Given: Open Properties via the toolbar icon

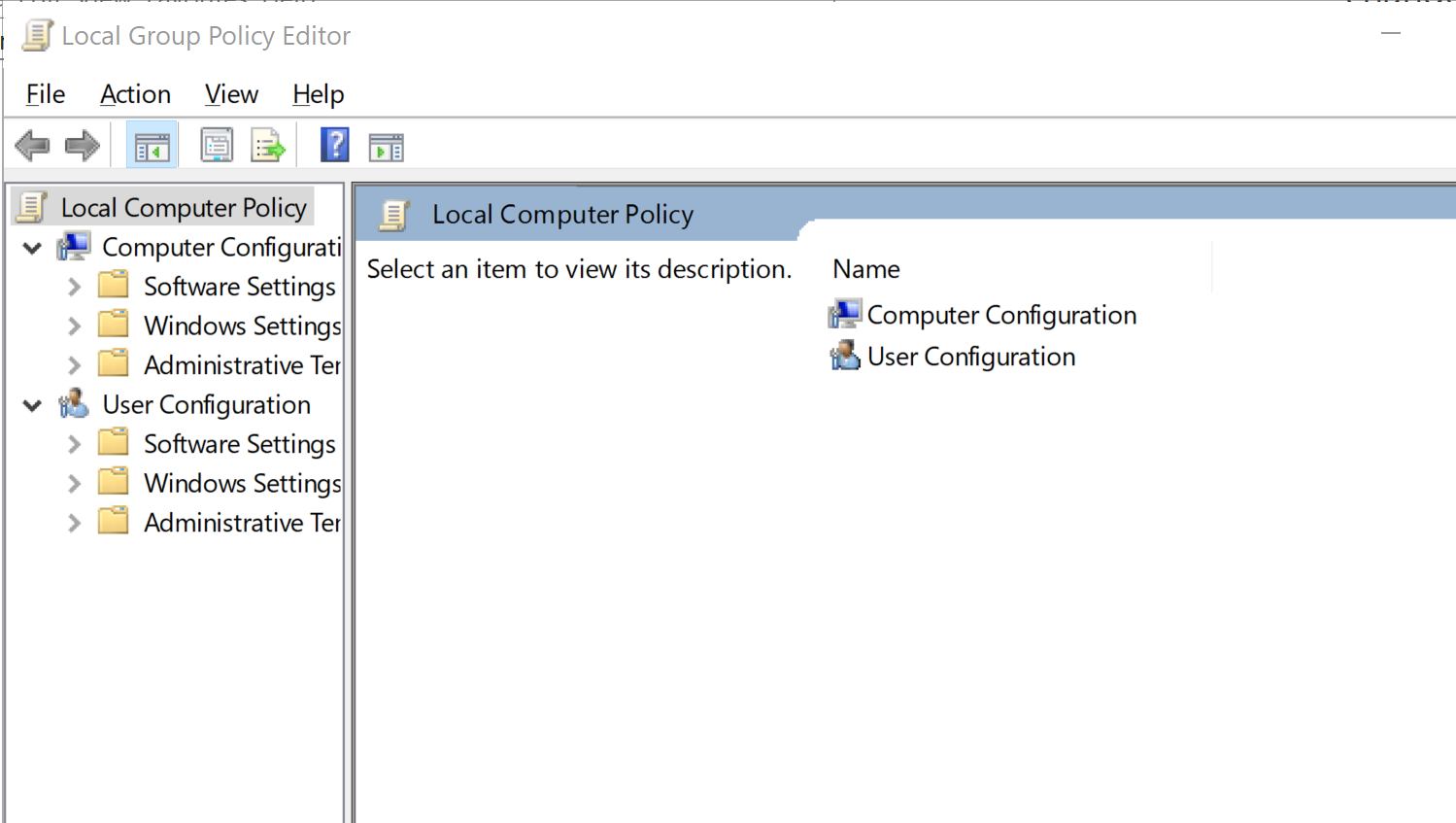Looking at the screenshot, I should 217,147.
